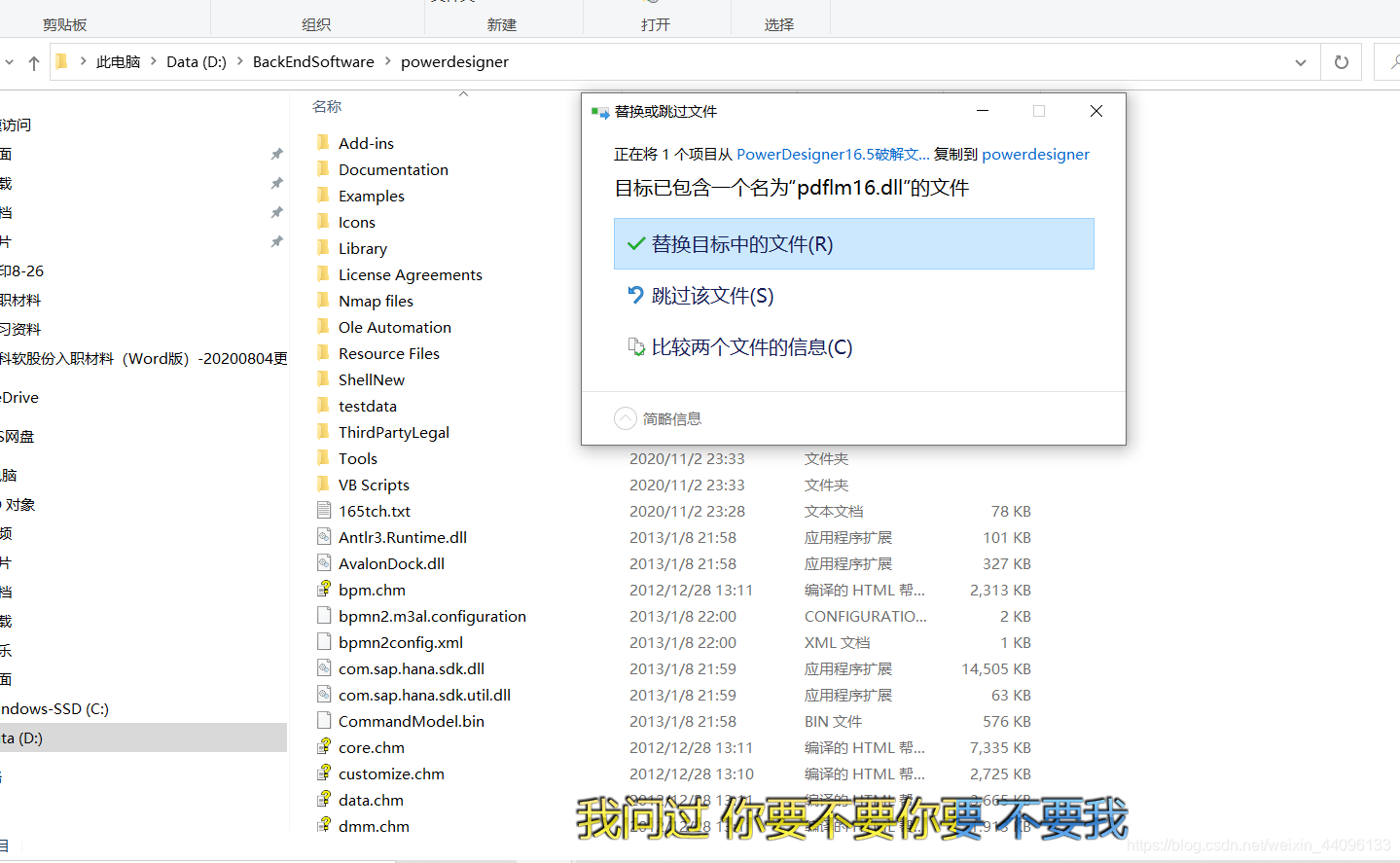Select the testdata folder icon

coord(323,405)
